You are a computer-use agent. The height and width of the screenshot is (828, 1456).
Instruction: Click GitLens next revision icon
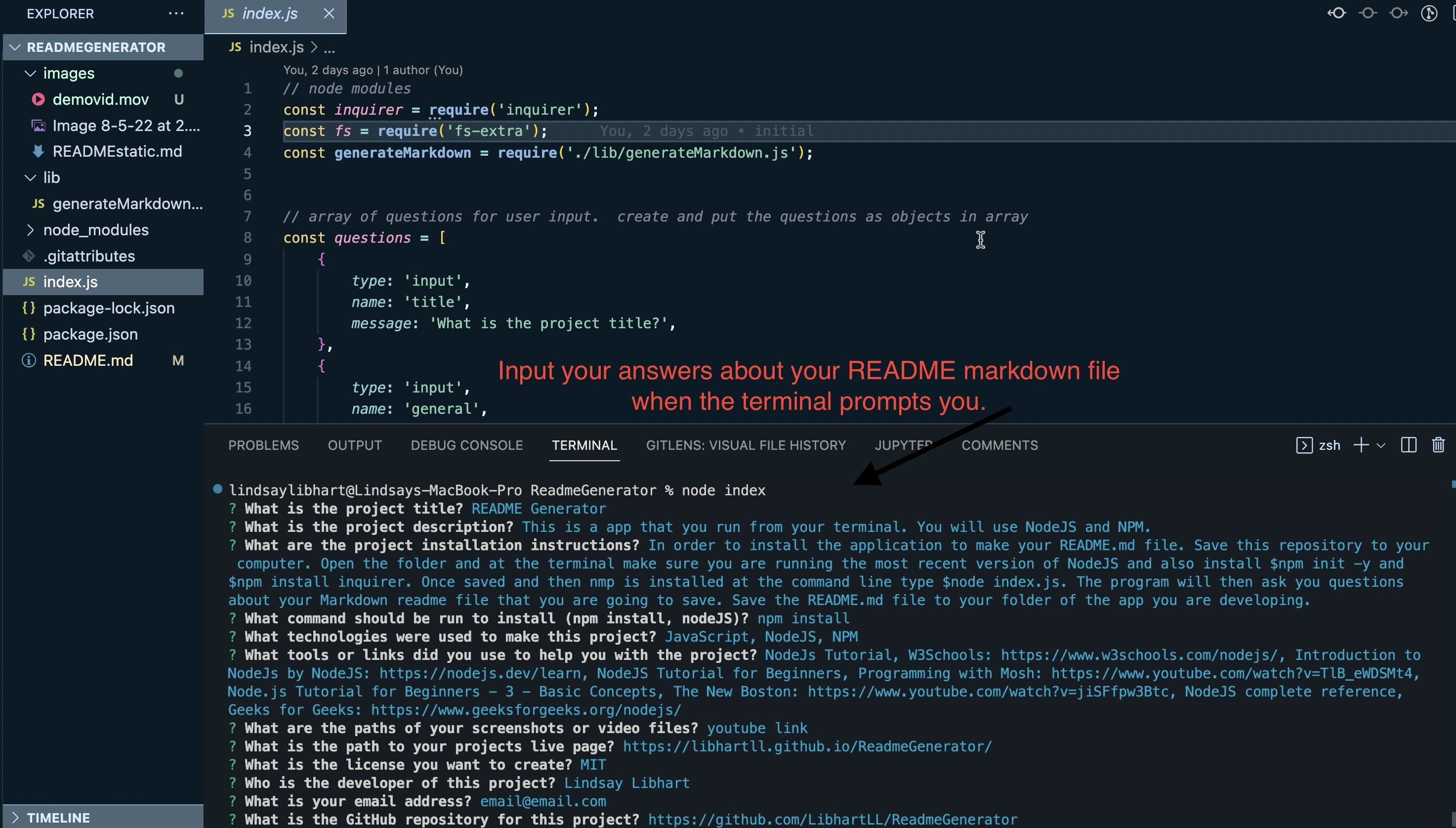(1398, 13)
